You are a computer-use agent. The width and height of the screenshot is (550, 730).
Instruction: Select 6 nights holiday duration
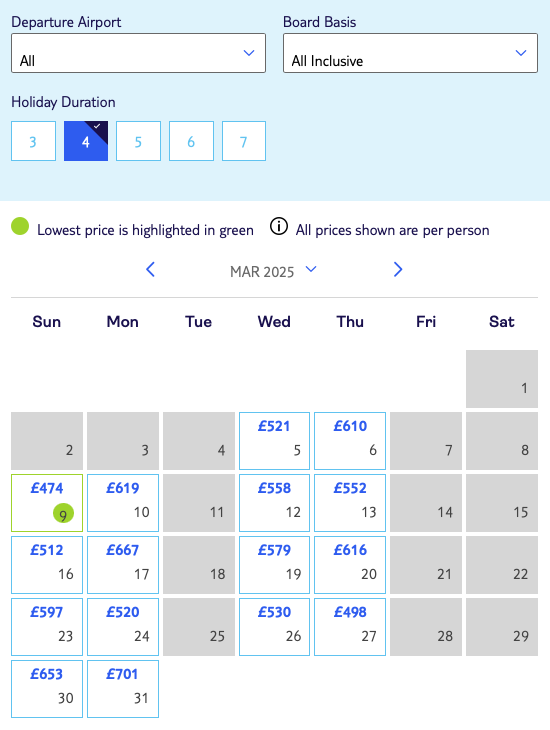coord(191,141)
